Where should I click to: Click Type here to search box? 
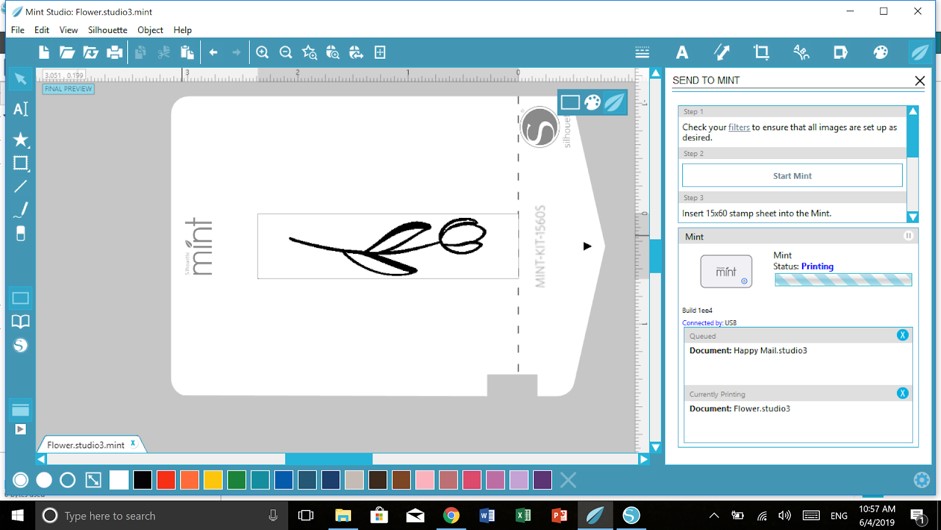click(x=162, y=516)
